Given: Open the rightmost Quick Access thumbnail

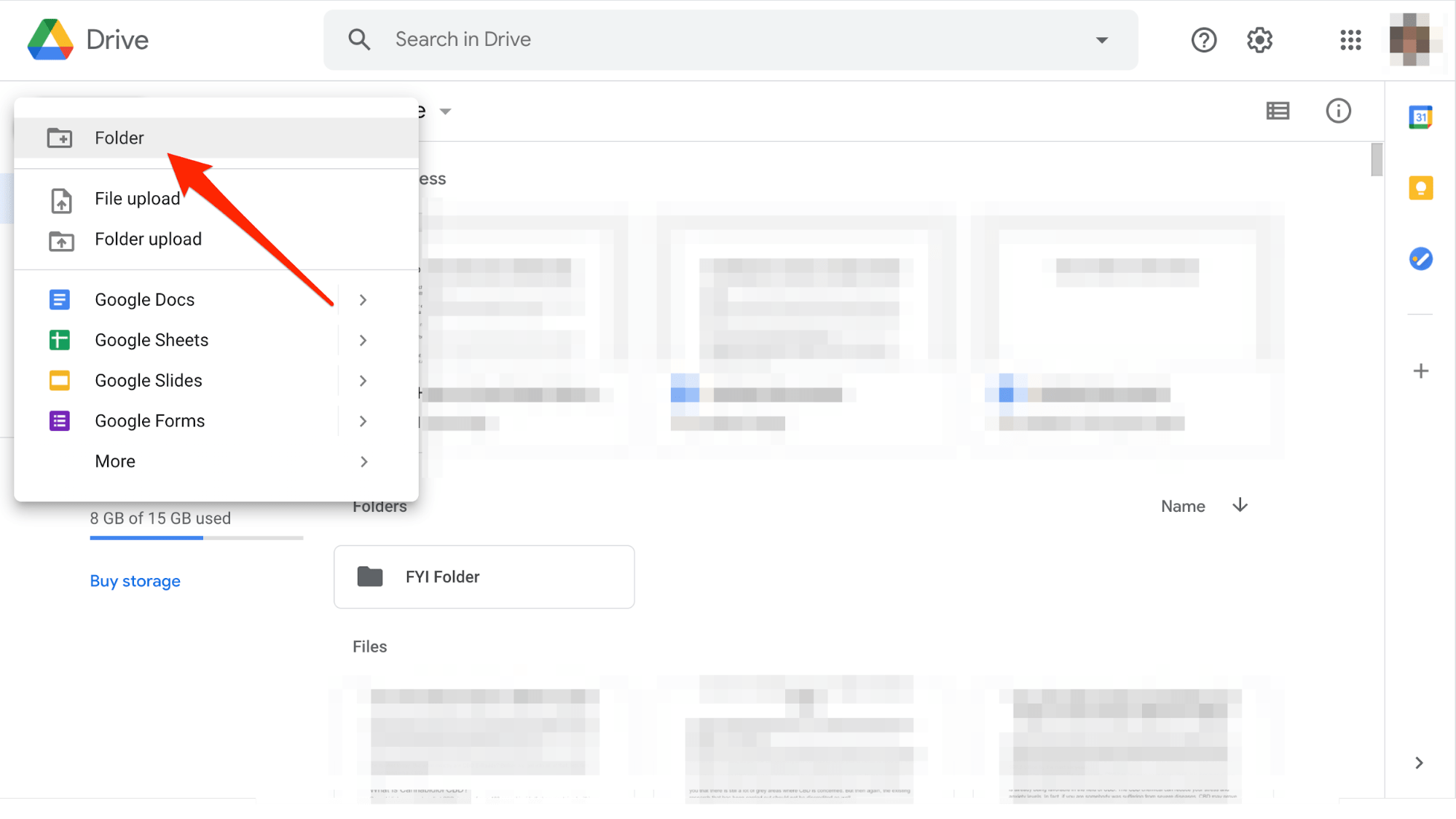Looking at the screenshot, I should (x=1127, y=330).
